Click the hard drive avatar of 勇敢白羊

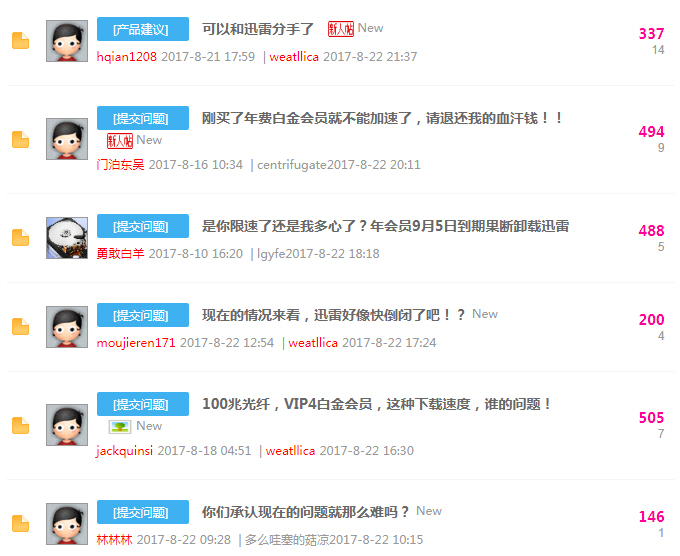click(x=67, y=238)
